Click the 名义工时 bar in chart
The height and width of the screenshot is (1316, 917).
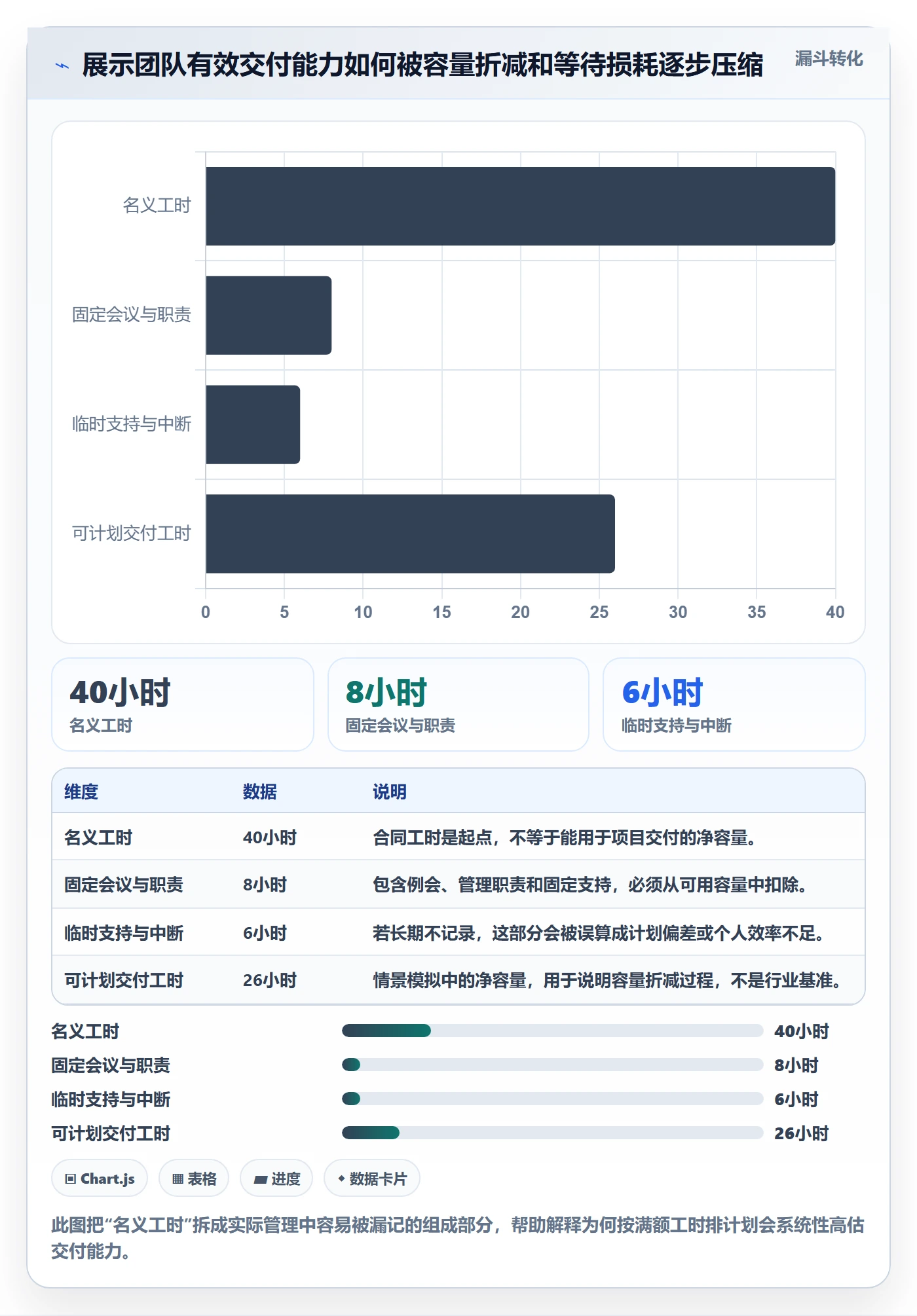coord(521,206)
